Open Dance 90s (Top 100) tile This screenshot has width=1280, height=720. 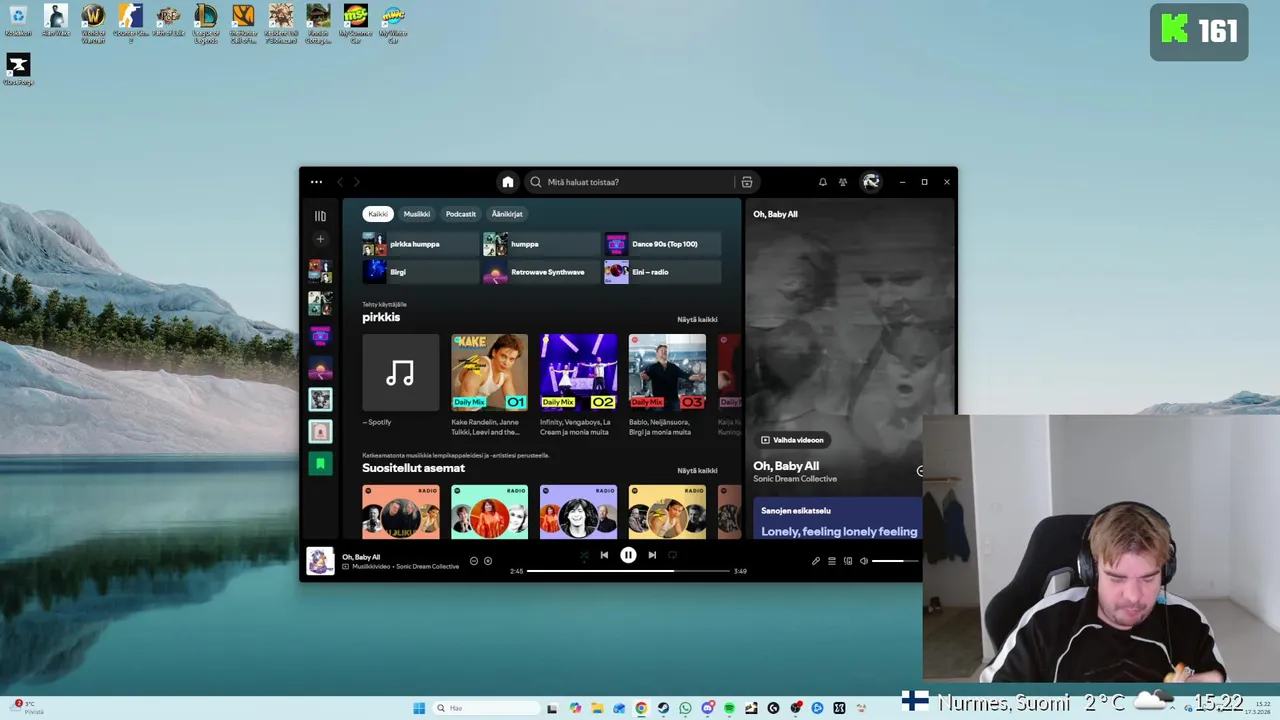click(662, 244)
